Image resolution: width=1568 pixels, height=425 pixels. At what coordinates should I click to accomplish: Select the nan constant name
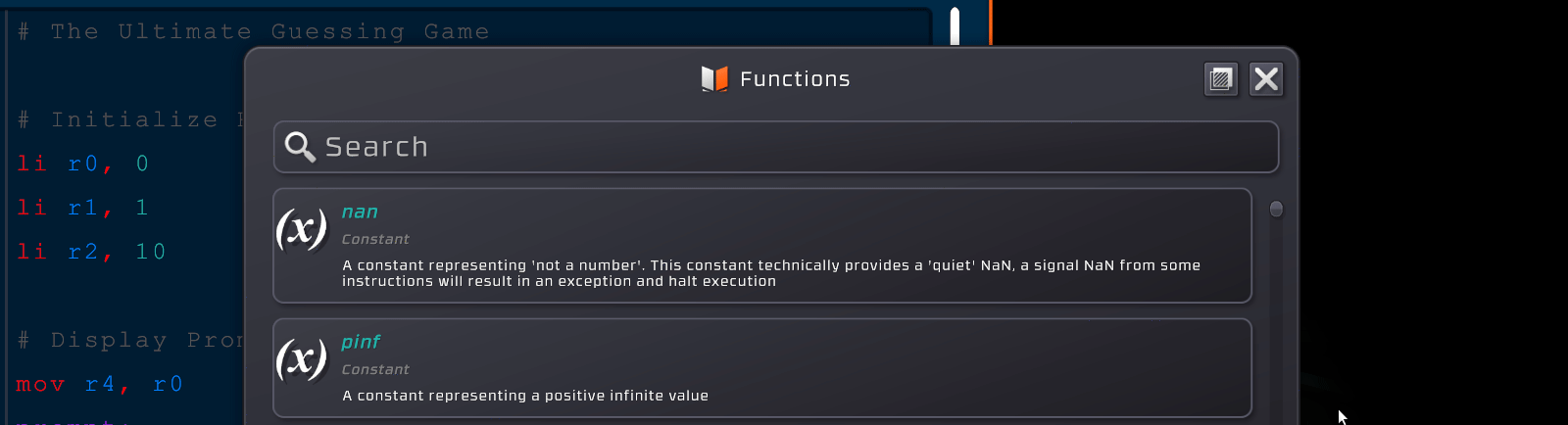coord(360,212)
